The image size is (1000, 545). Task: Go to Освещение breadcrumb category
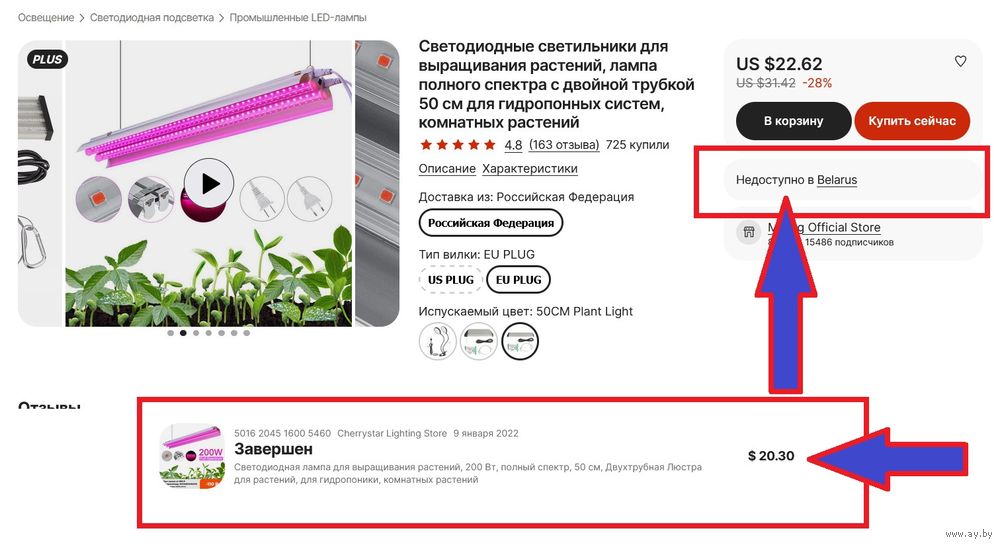tap(46, 18)
